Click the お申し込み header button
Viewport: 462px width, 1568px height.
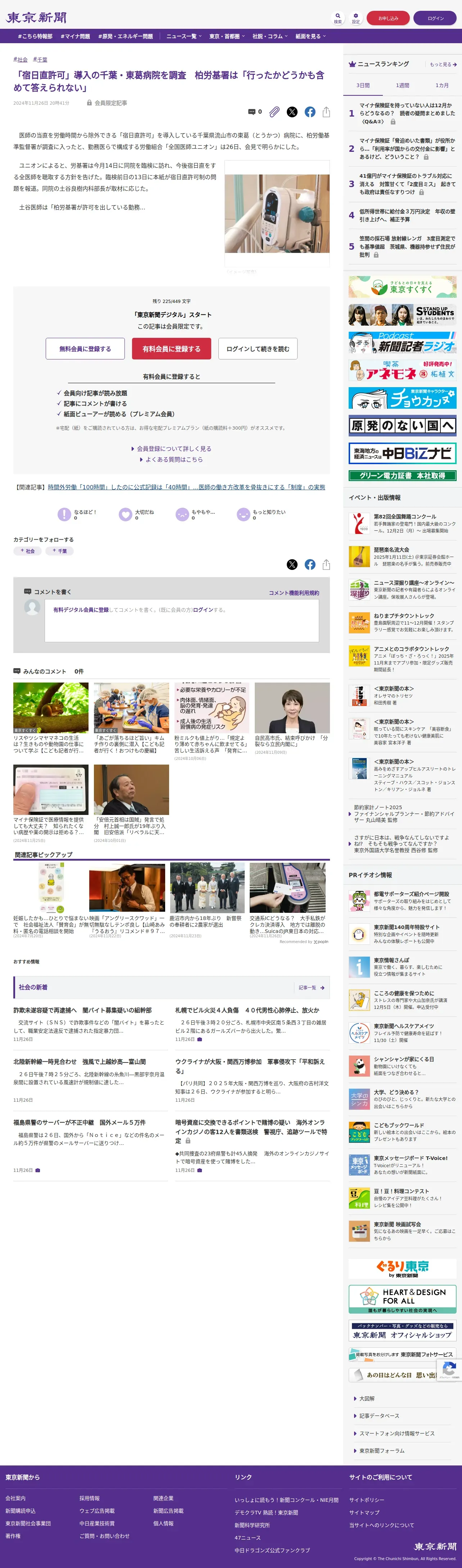pyautogui.click(x=388, y=18)
